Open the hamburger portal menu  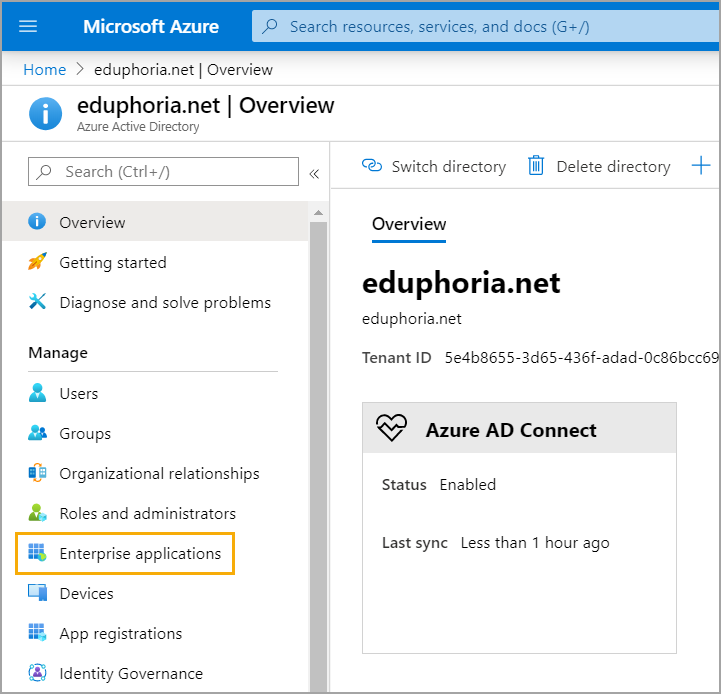click(x=28, y=26)
